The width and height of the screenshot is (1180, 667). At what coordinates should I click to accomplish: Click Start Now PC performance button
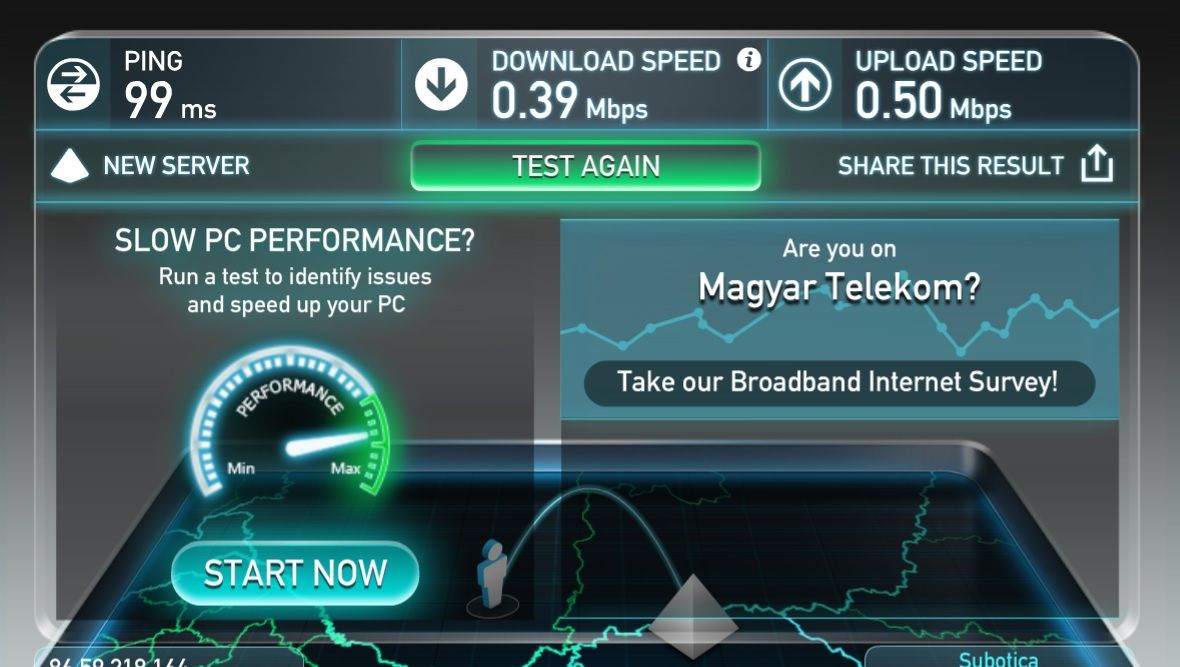(x=295, y=574)
